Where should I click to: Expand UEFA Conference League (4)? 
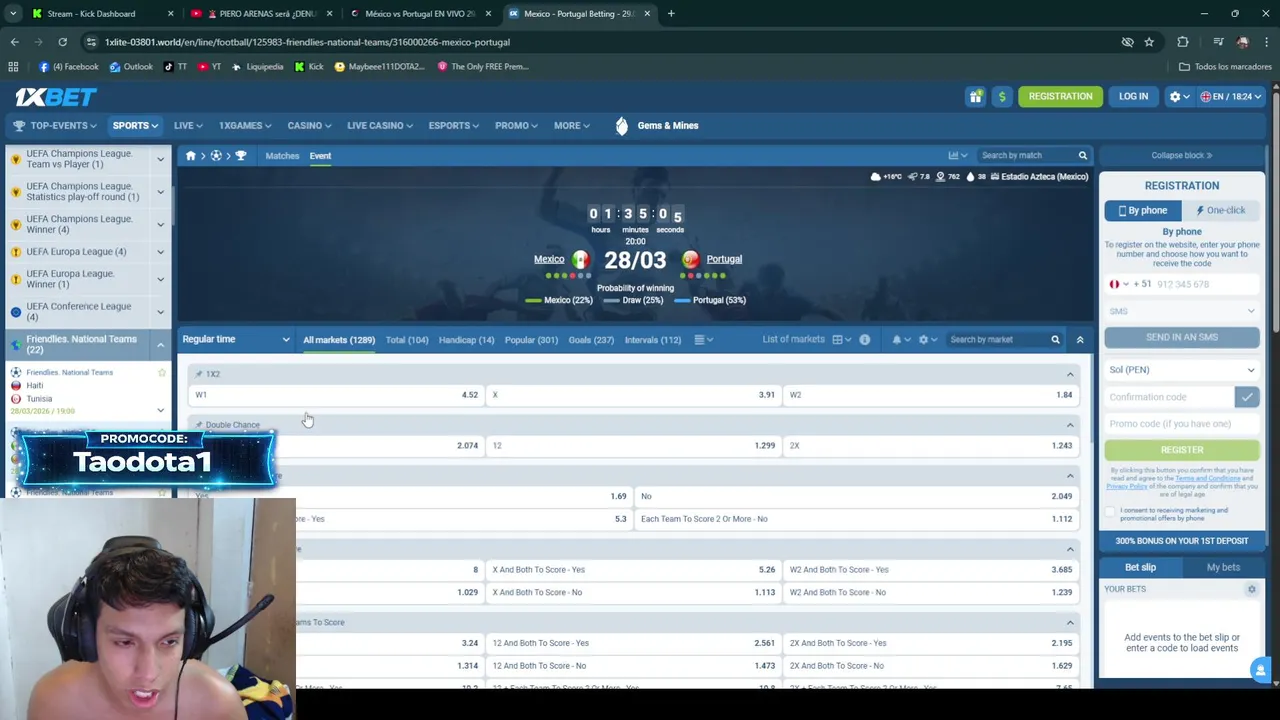coord(160,312)
